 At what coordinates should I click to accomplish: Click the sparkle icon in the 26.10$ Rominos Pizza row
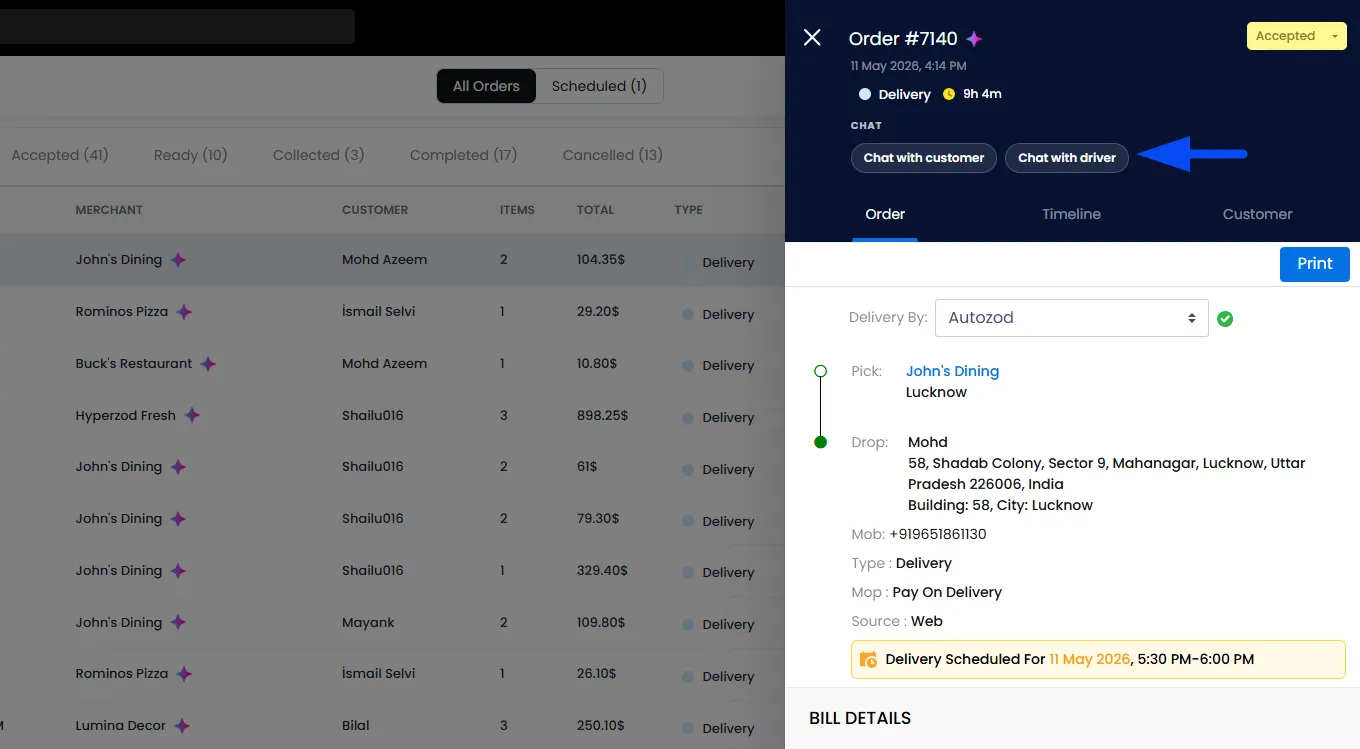pyautogui.click(x=184, y=674)
